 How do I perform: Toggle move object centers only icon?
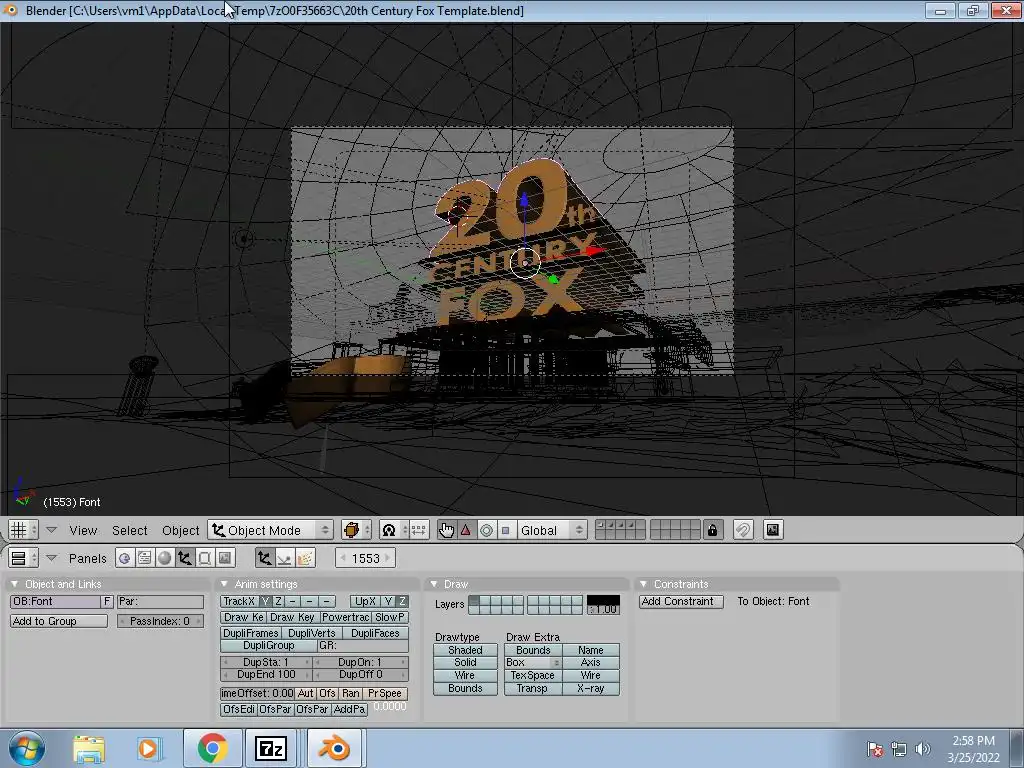pyautogui.click(x=419, y=530)
